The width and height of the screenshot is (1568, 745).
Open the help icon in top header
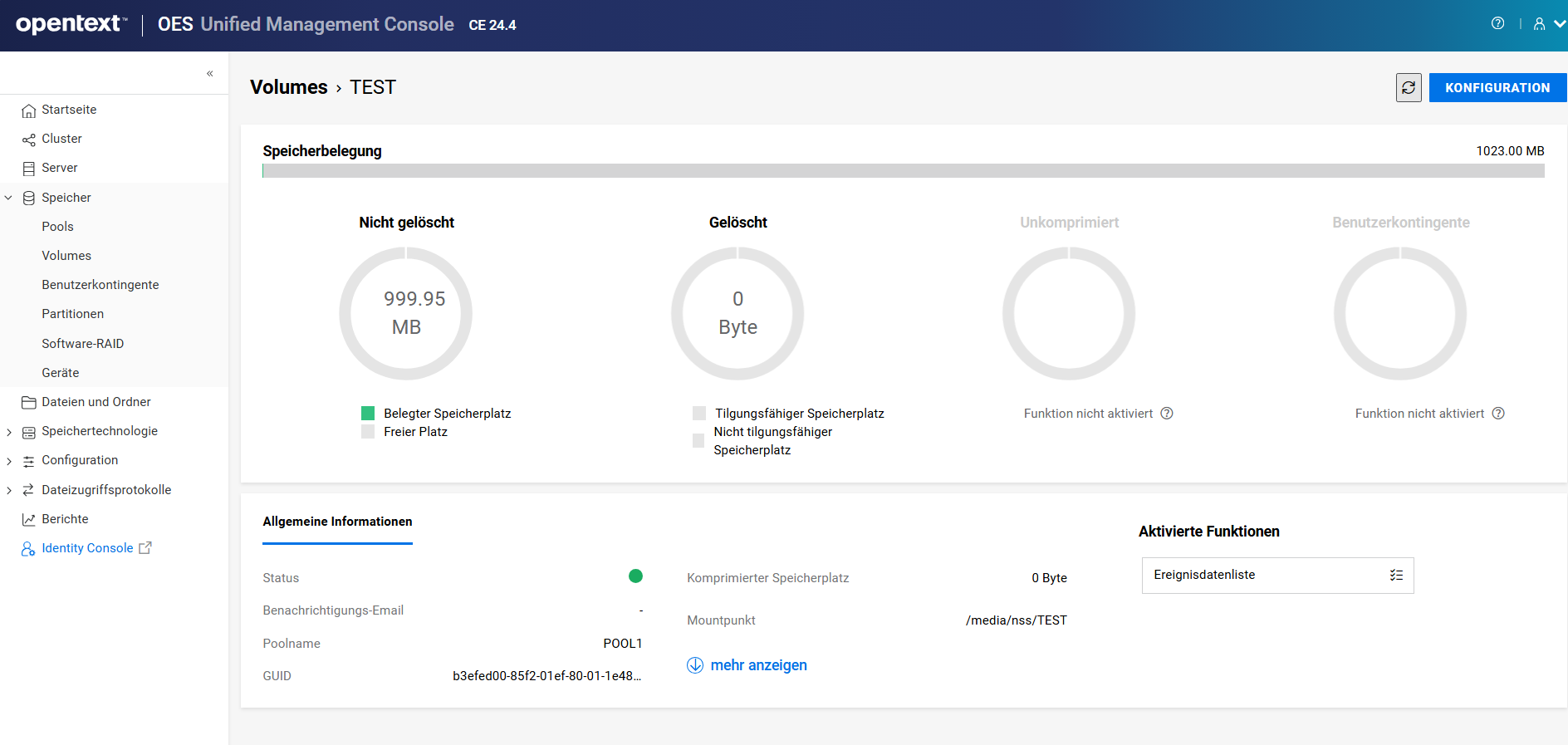click(x=1497, y=23)
